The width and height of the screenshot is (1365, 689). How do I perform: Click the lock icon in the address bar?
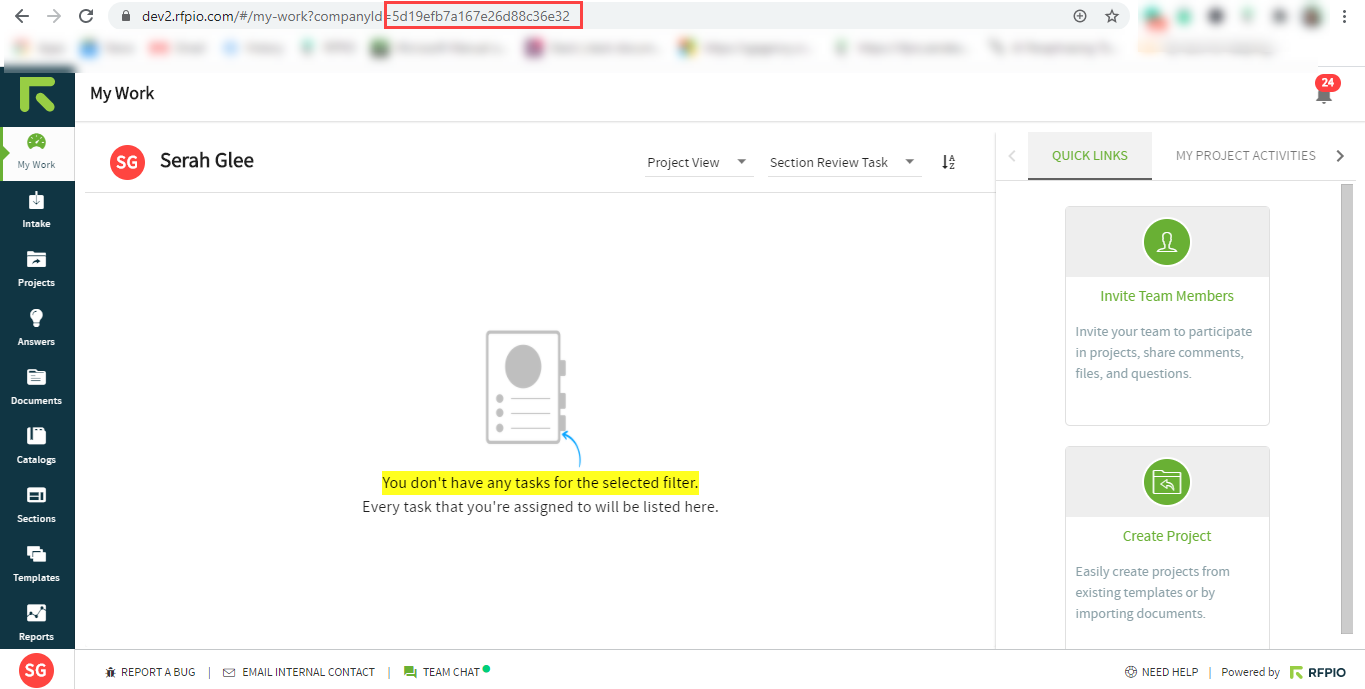[125, 16]
